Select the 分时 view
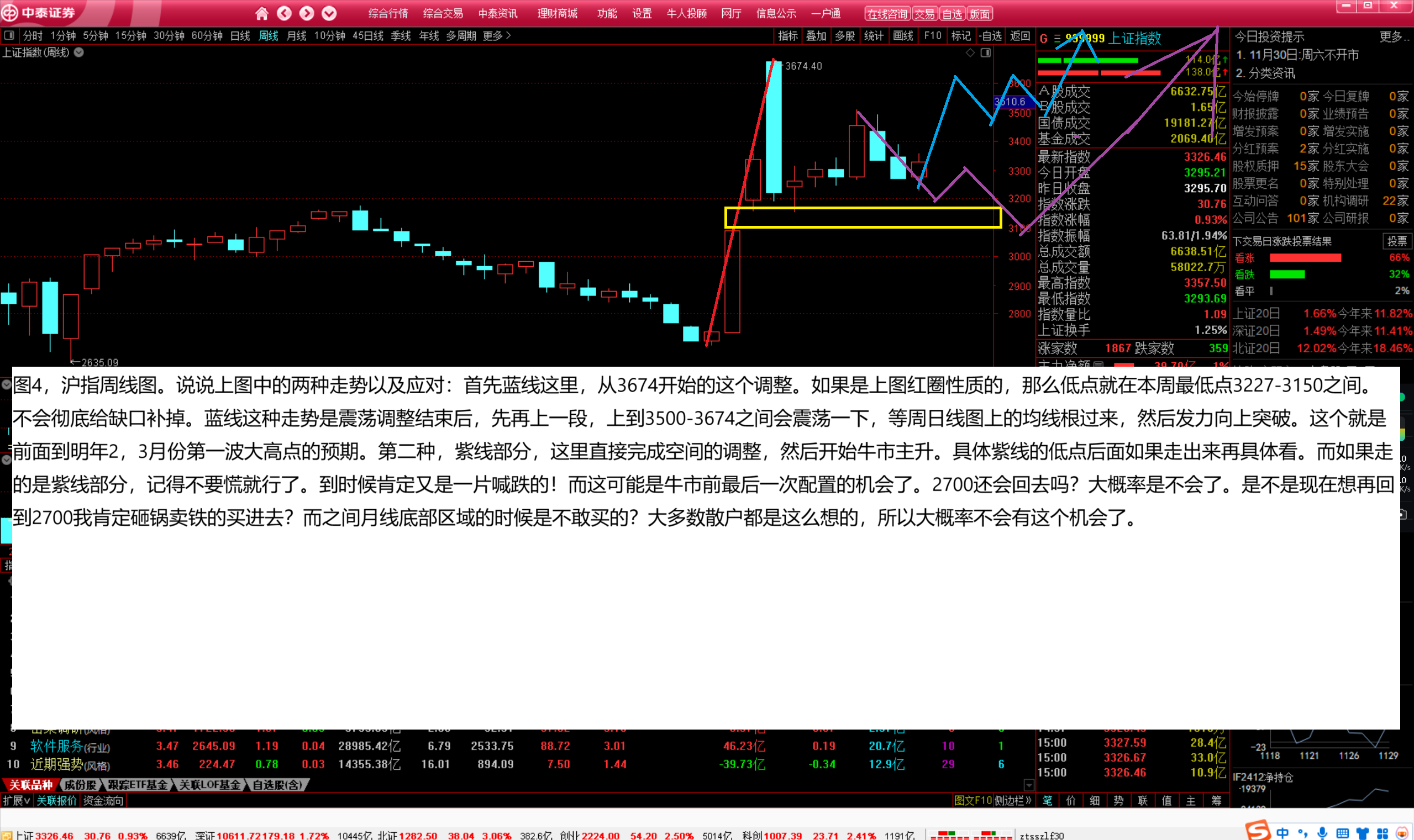Screen dimensions: 1414x840 33,36
